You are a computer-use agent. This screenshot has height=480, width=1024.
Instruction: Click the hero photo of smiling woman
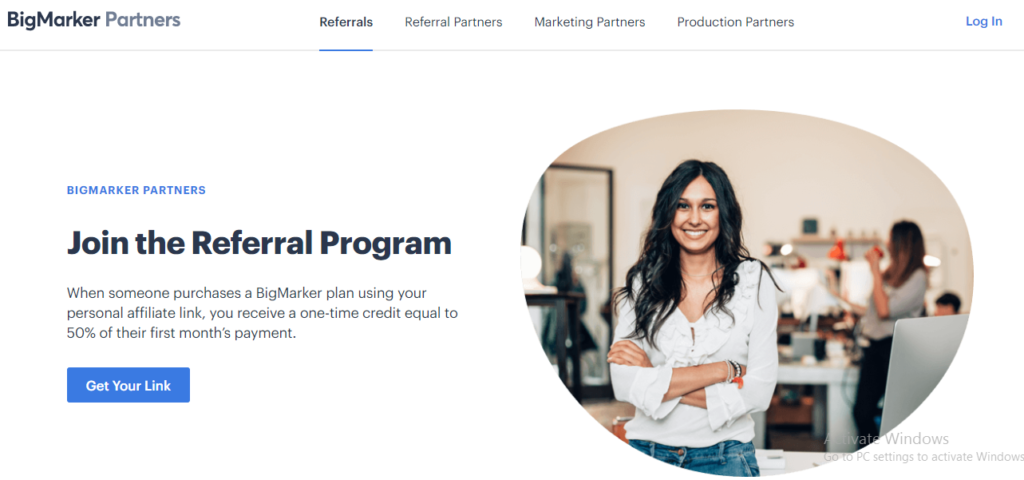[746, 293]
